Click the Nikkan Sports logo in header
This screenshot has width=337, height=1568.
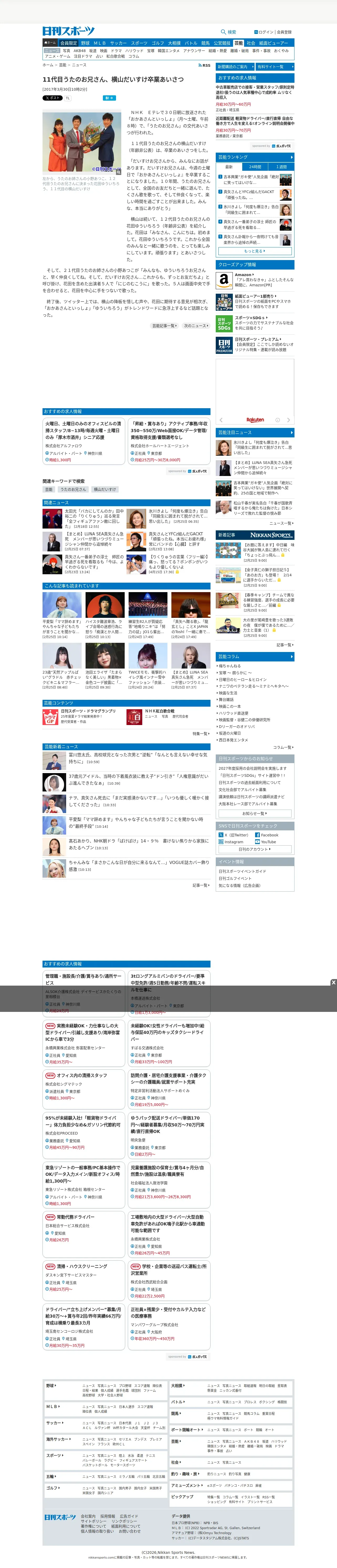click(x=69, y=31)
